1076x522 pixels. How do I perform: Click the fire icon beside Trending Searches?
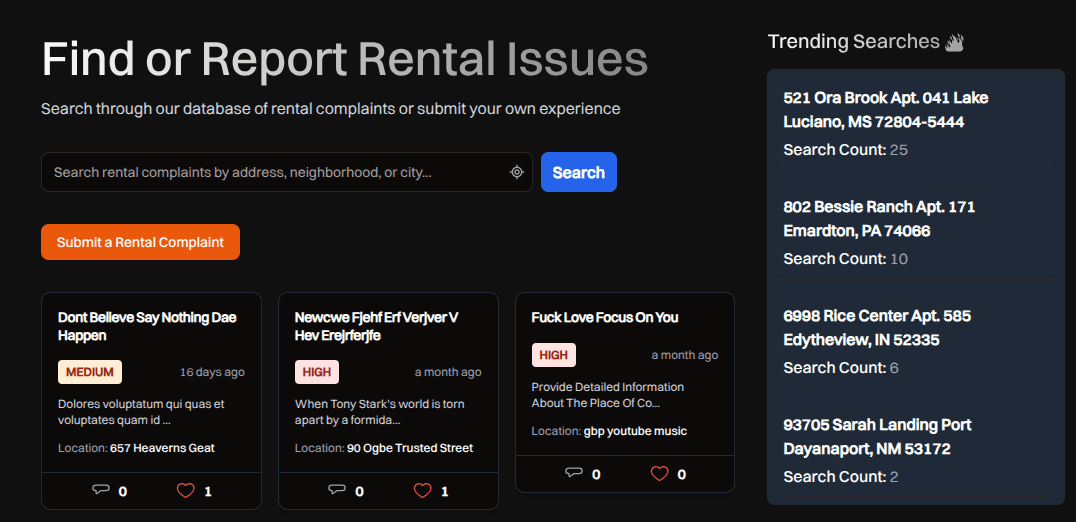[x=954, y=42]
